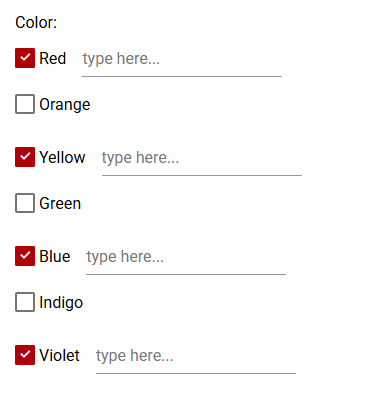Click the Yellow label text
Screen dimensions: 365x397
62,157
